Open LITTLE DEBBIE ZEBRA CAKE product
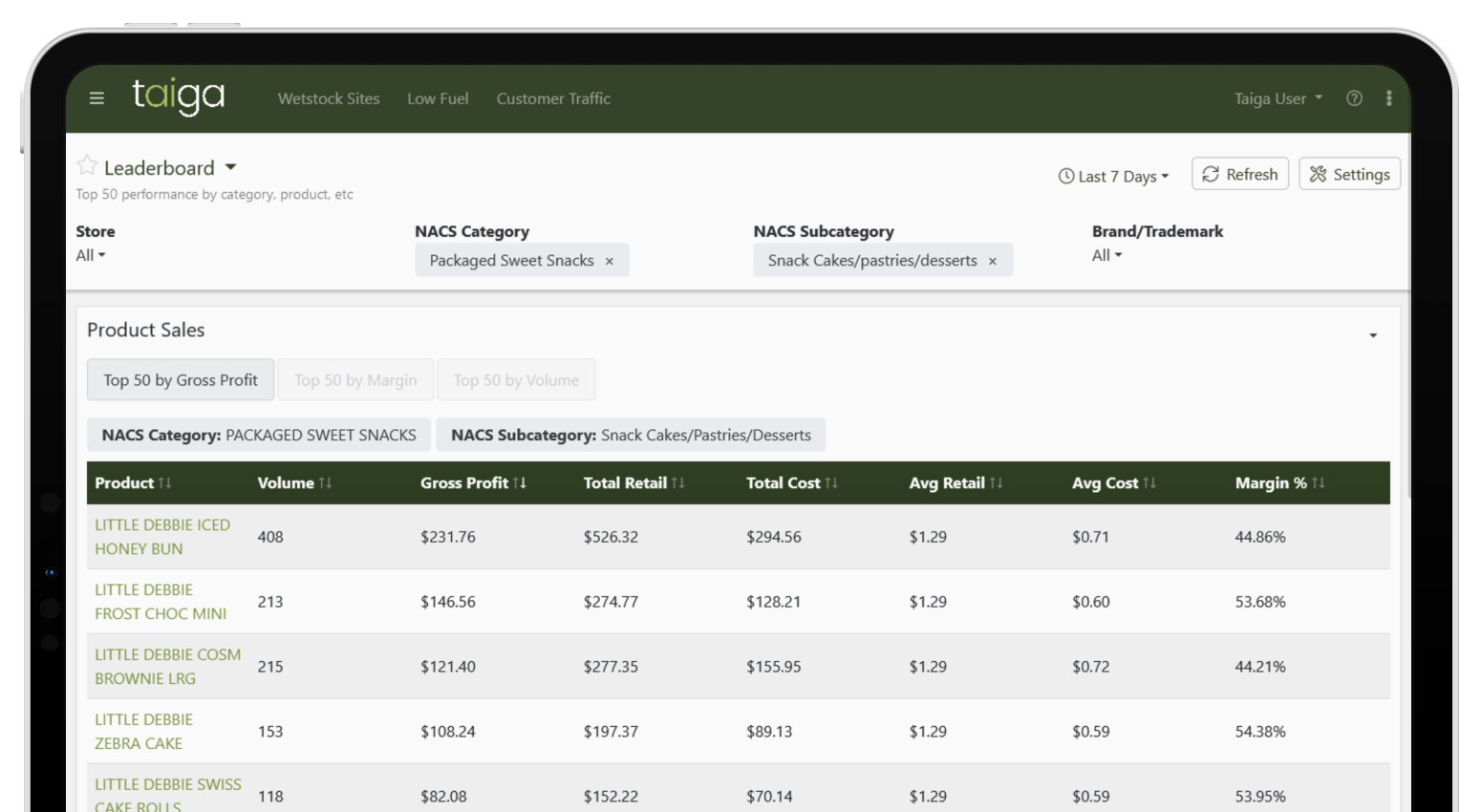 143,732
